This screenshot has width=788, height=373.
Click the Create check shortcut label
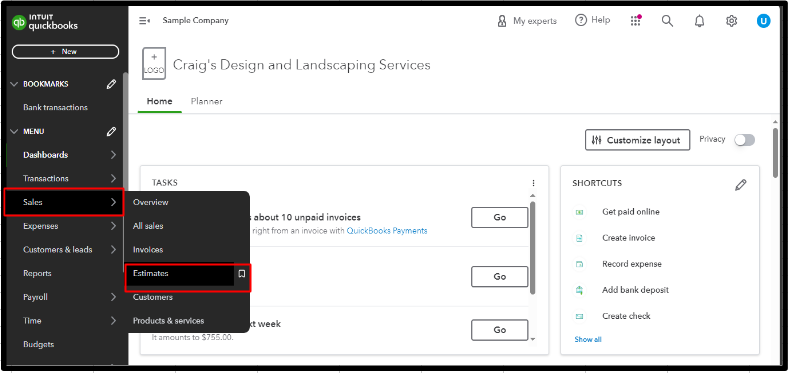pyautogui.click(x=626, y=316)
